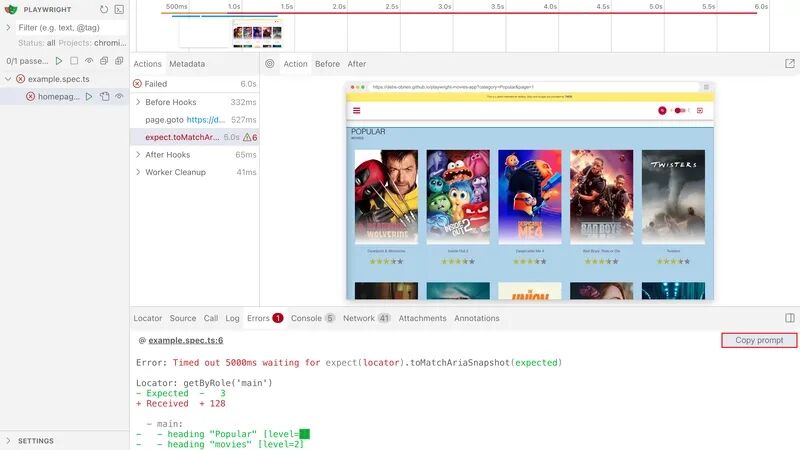Expand the Settings section
800x450 pixels.
coord(8,440)
